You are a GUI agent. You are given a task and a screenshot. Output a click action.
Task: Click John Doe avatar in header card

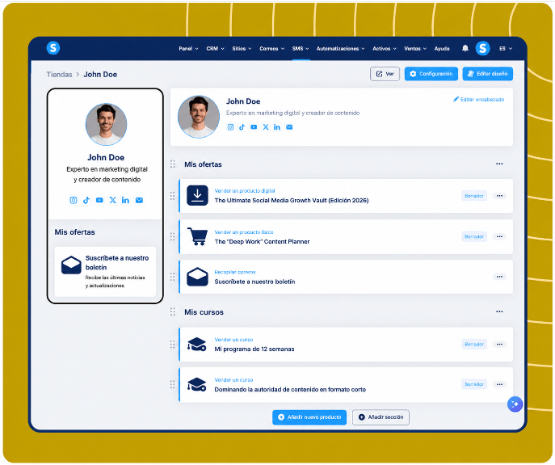pos(199,117)
